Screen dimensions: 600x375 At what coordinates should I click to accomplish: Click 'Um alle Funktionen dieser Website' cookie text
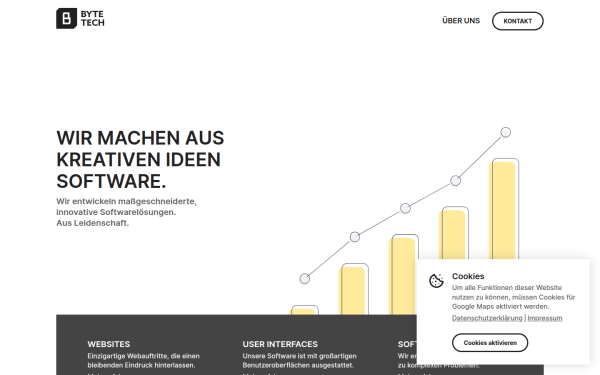click(x=513, y=297)
